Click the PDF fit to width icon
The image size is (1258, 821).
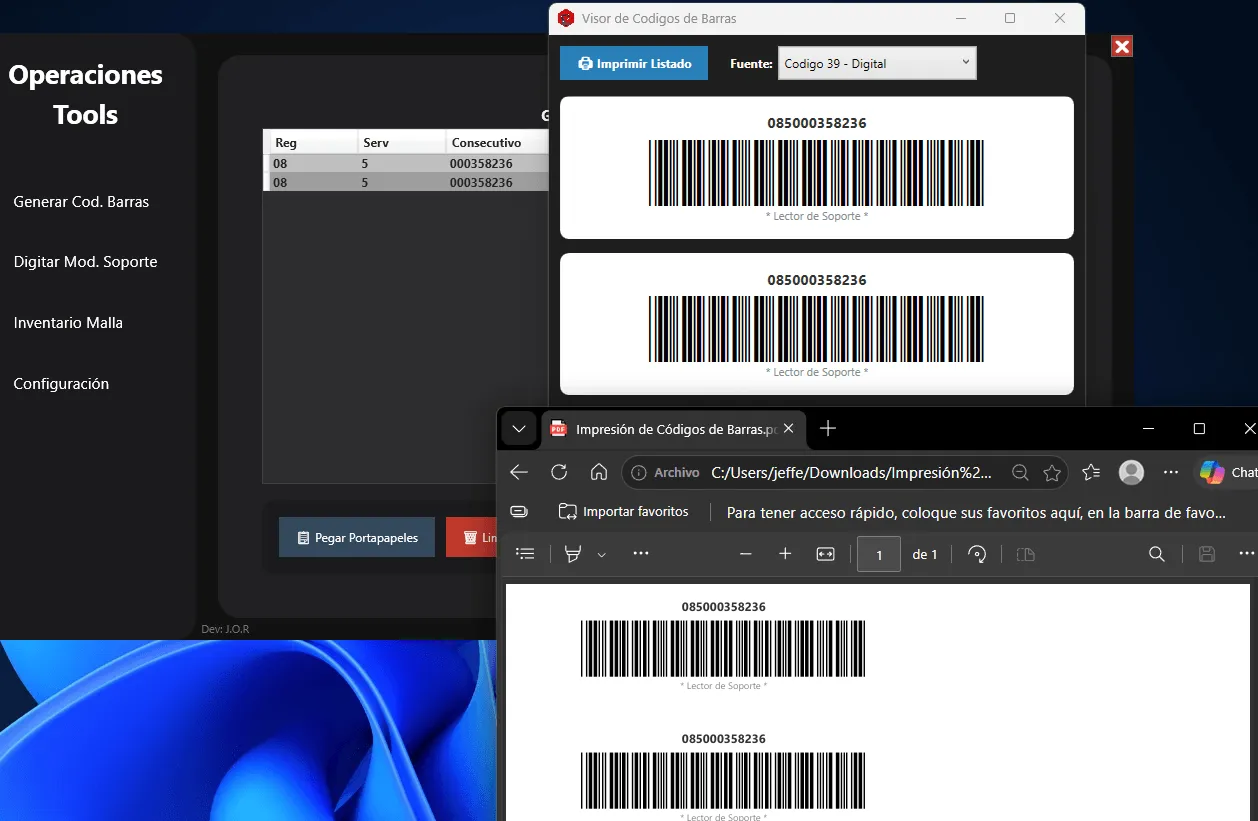point(825,553)
